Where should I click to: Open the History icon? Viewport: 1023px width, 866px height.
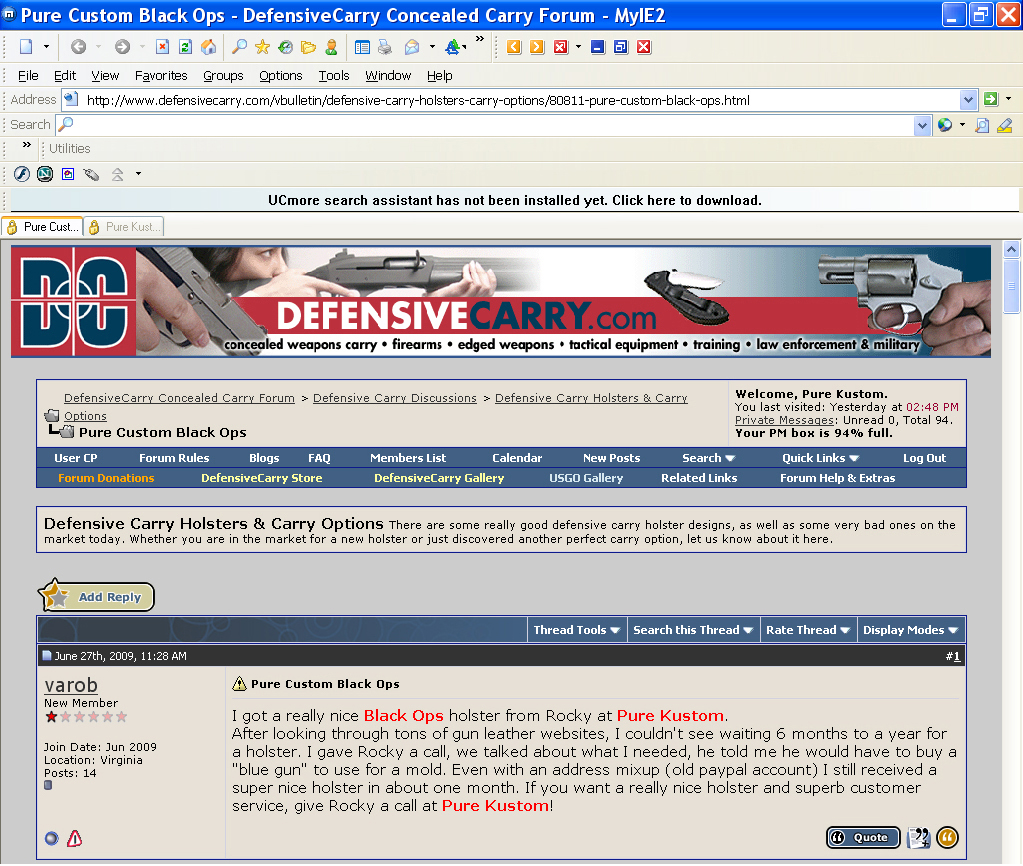[285, 47]
